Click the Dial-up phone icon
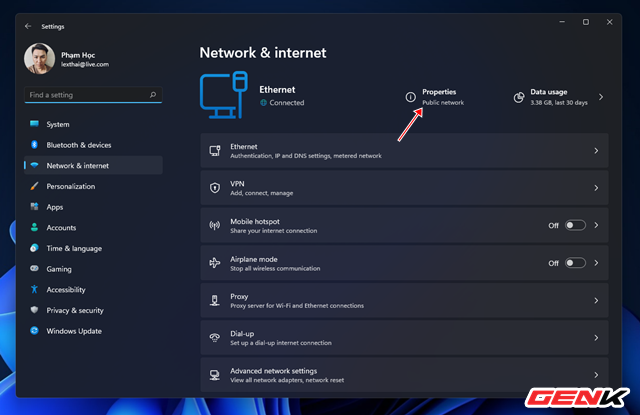 (x=215, y=338)
